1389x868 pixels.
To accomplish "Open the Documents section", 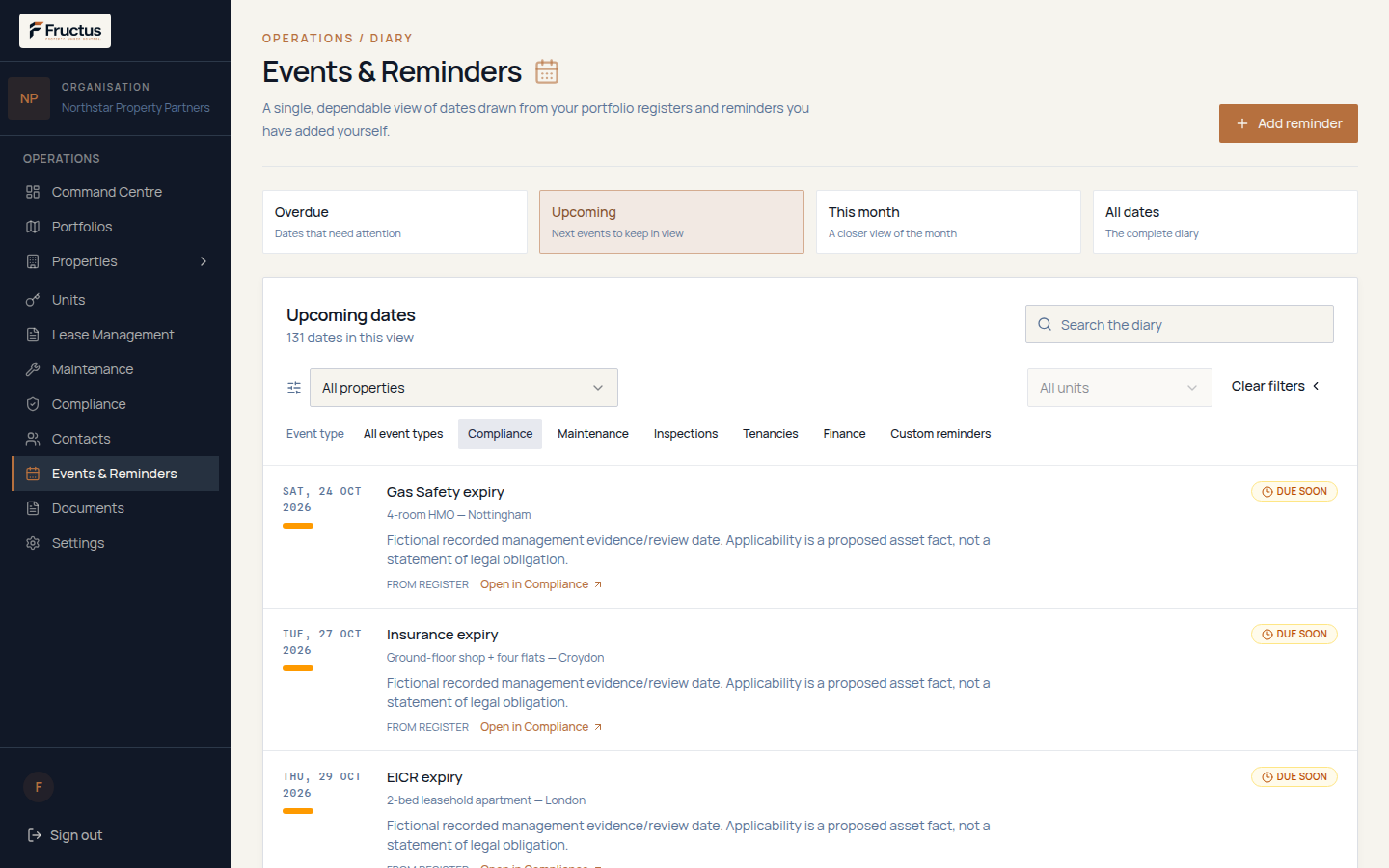I will (x=115, y=508).
